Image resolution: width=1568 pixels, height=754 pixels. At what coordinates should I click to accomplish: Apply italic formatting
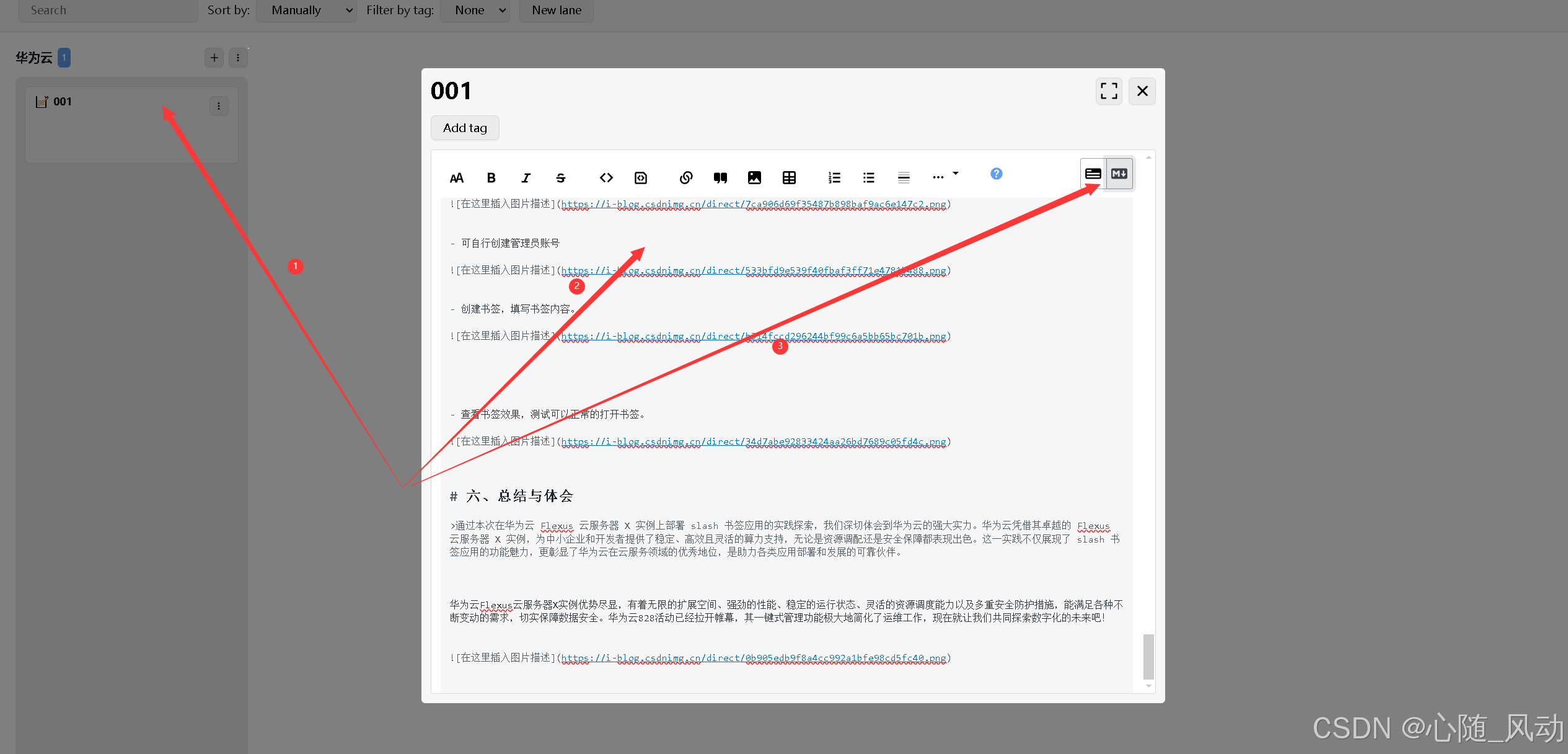(x=526, y=178)
